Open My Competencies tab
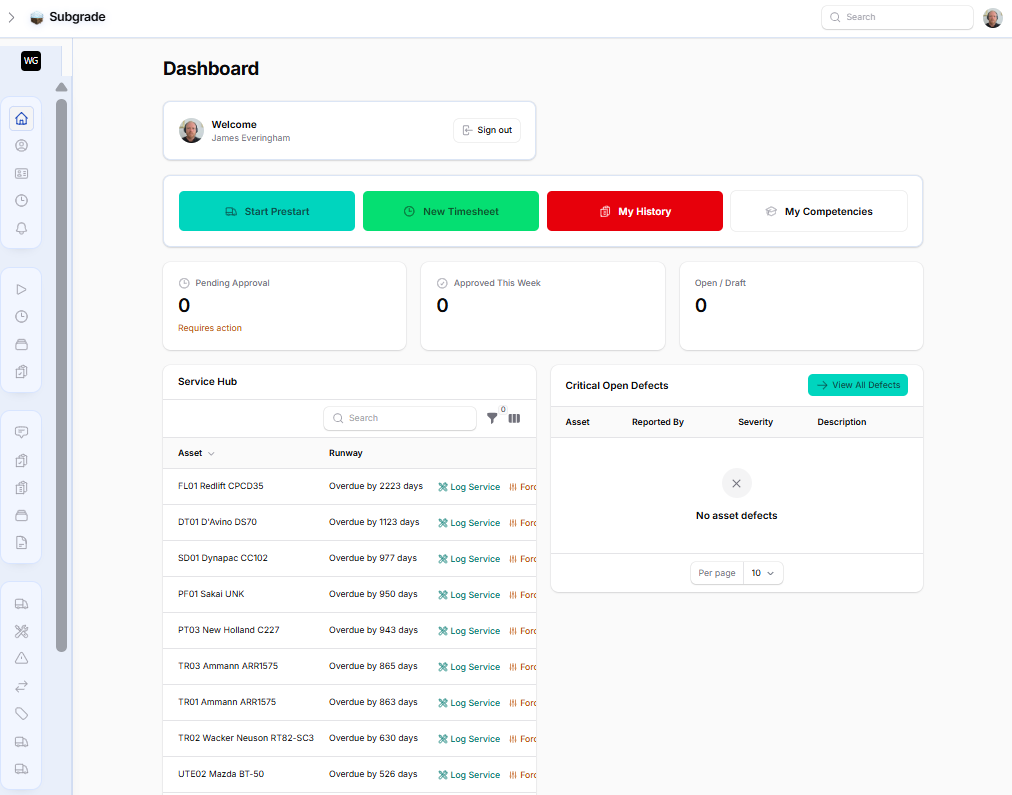The width and height of the screenshot is (1012, 795). click(x=818, y=212)
